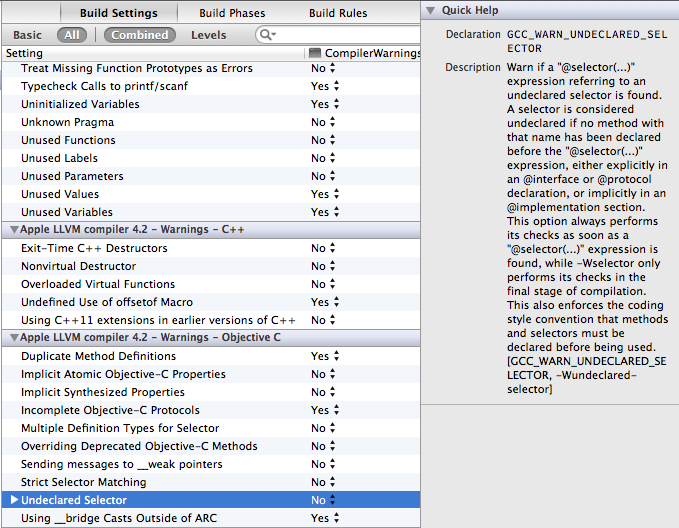The image size is (679, 528).
Task: Open the Build Phases tab
Action: coord(234,13)
